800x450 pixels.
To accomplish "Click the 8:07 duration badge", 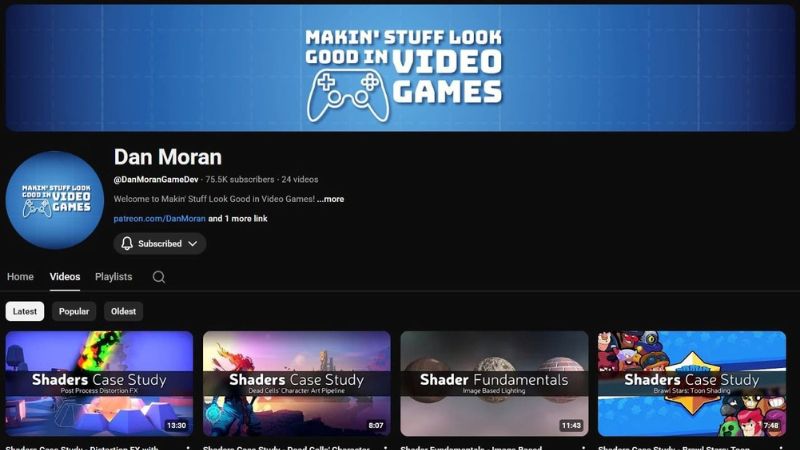I will click(x=376, y=426).
